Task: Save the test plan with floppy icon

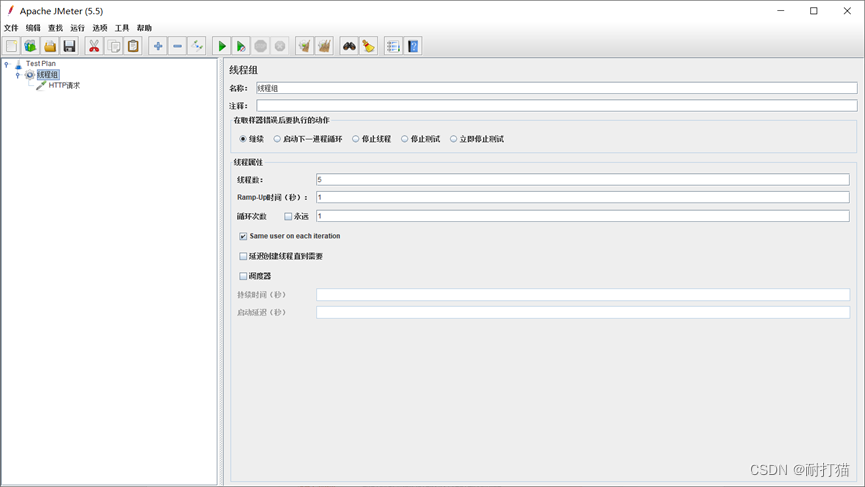Action: [70, 46]
